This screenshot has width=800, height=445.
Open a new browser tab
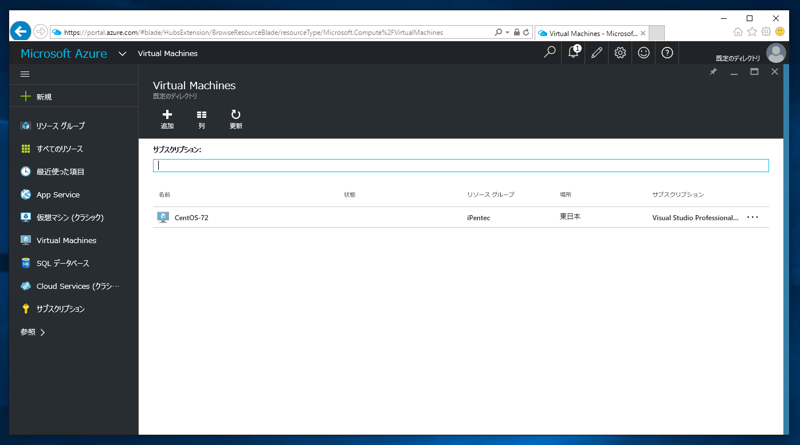click(657, 33)
